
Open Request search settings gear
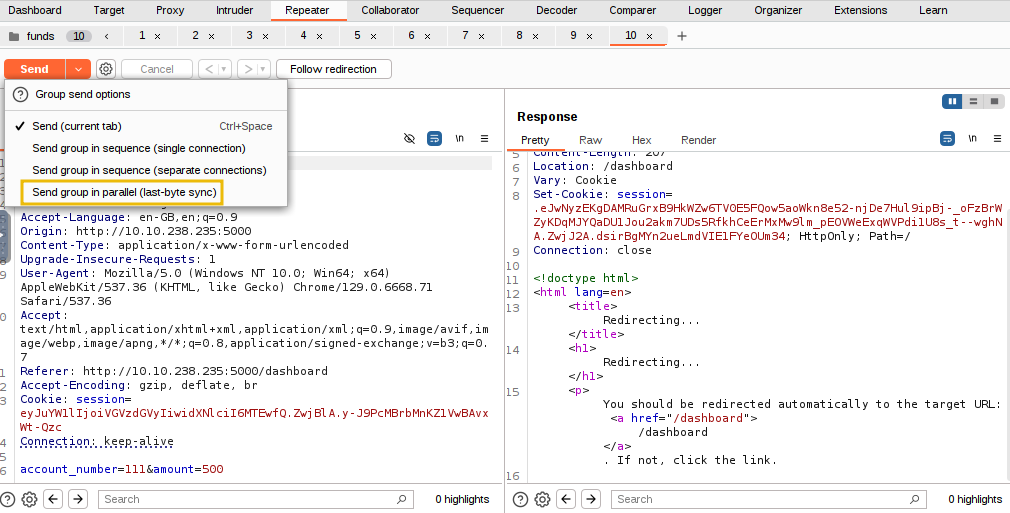tap(29, 499)
